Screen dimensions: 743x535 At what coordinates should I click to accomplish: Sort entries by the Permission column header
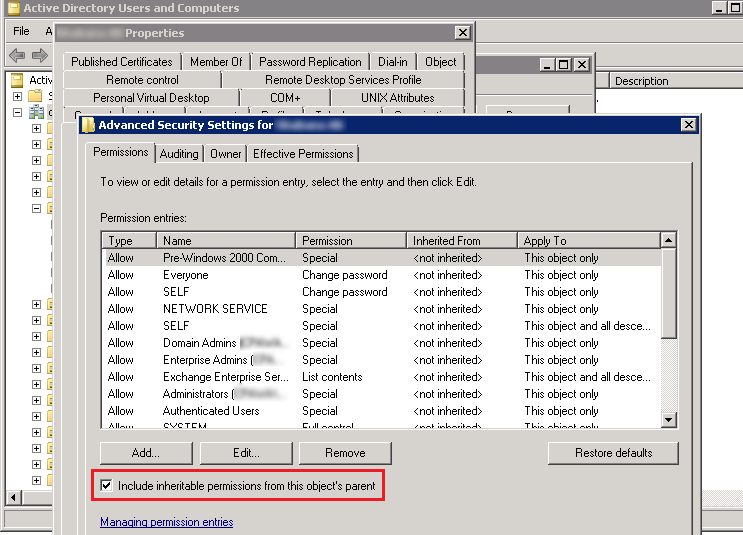351,241
